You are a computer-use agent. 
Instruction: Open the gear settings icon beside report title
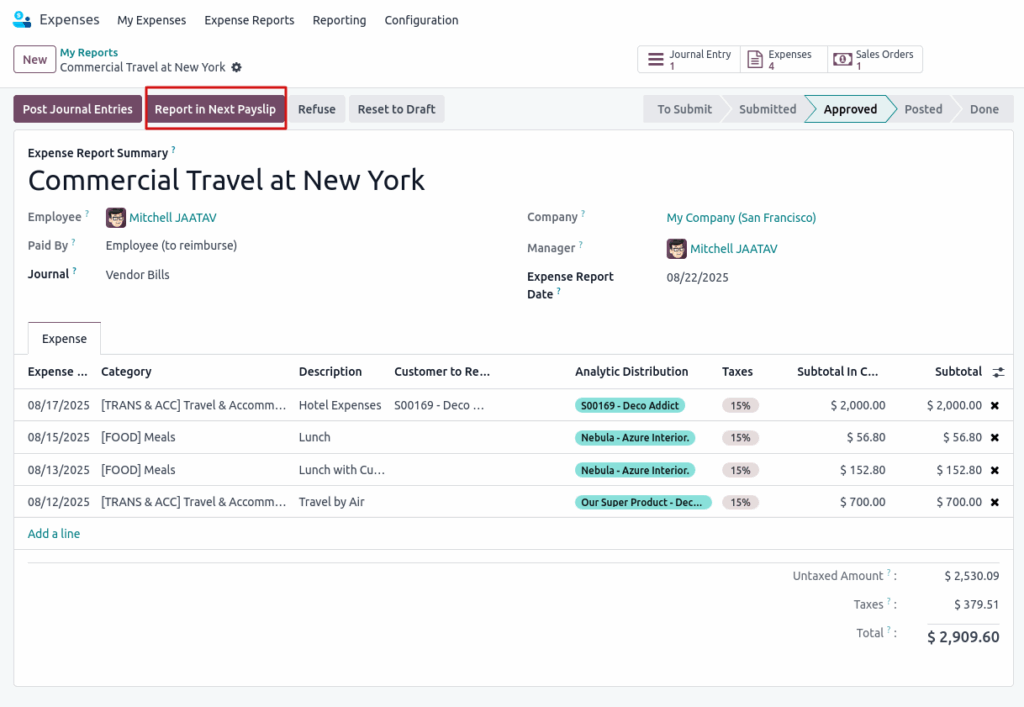pyautogui.click(x=237, y=67)
